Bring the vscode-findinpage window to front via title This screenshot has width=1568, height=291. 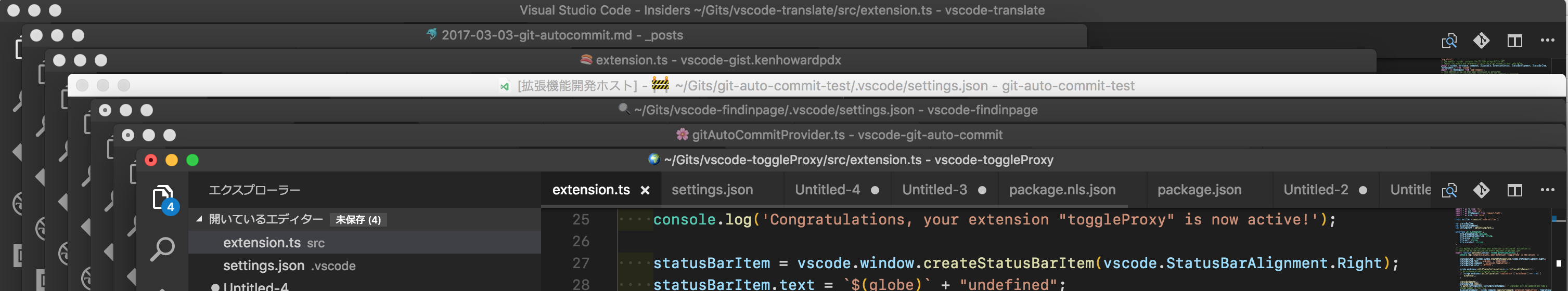[x=836, y=110]
